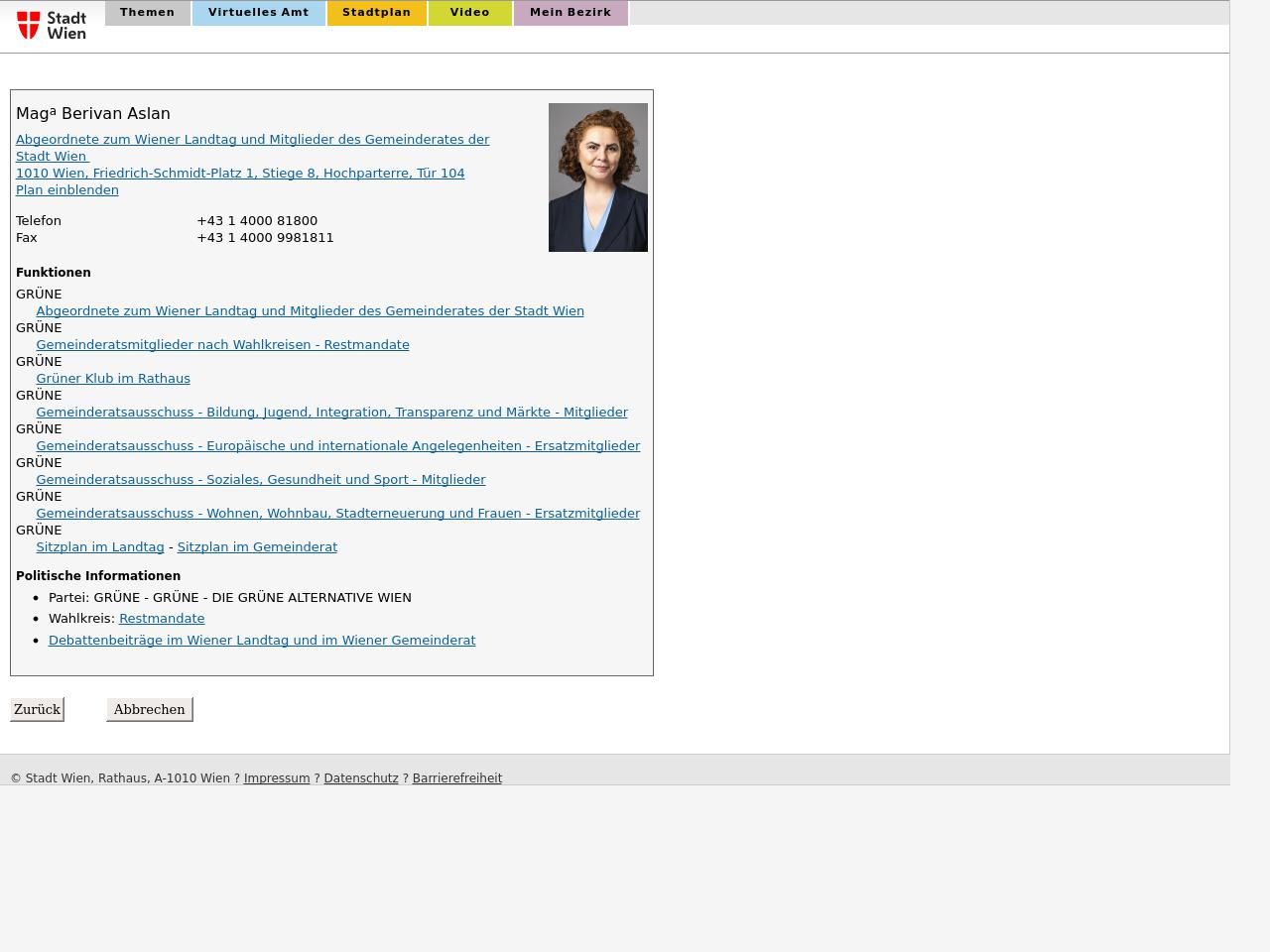Viewport: 1270px width, 952px height.
Task: Switch to the Virtuelles Amt tab
Action: [x=258, y=13]
